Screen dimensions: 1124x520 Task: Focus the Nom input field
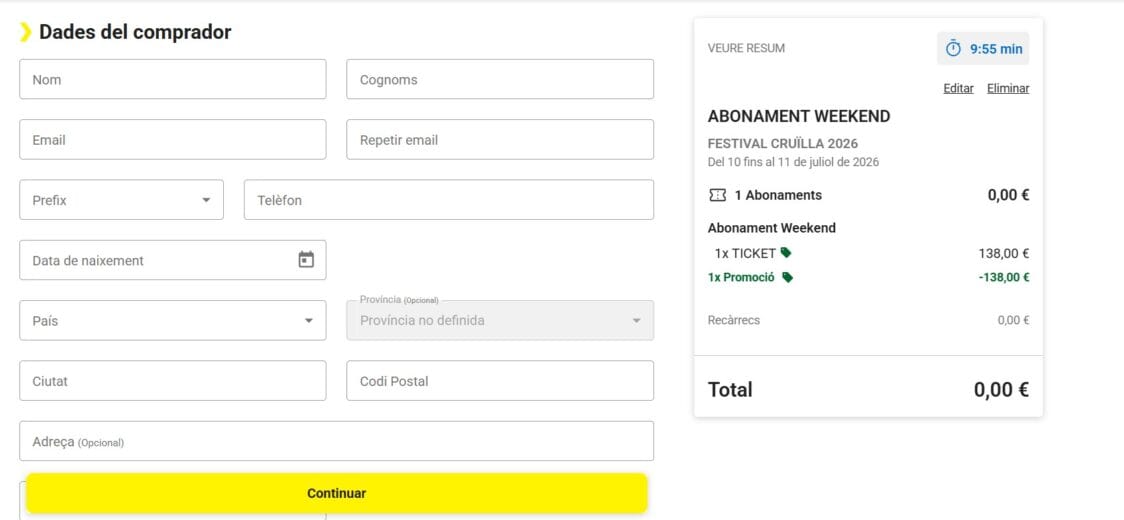click(173, 79)
